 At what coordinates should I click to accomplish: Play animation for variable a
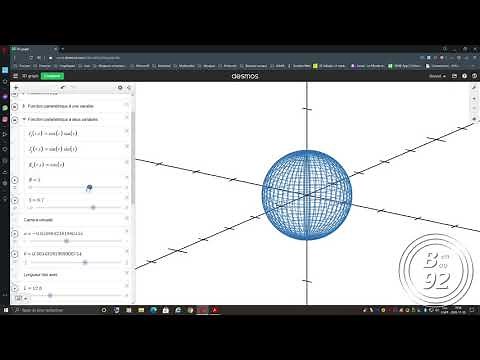coord(14,234)
